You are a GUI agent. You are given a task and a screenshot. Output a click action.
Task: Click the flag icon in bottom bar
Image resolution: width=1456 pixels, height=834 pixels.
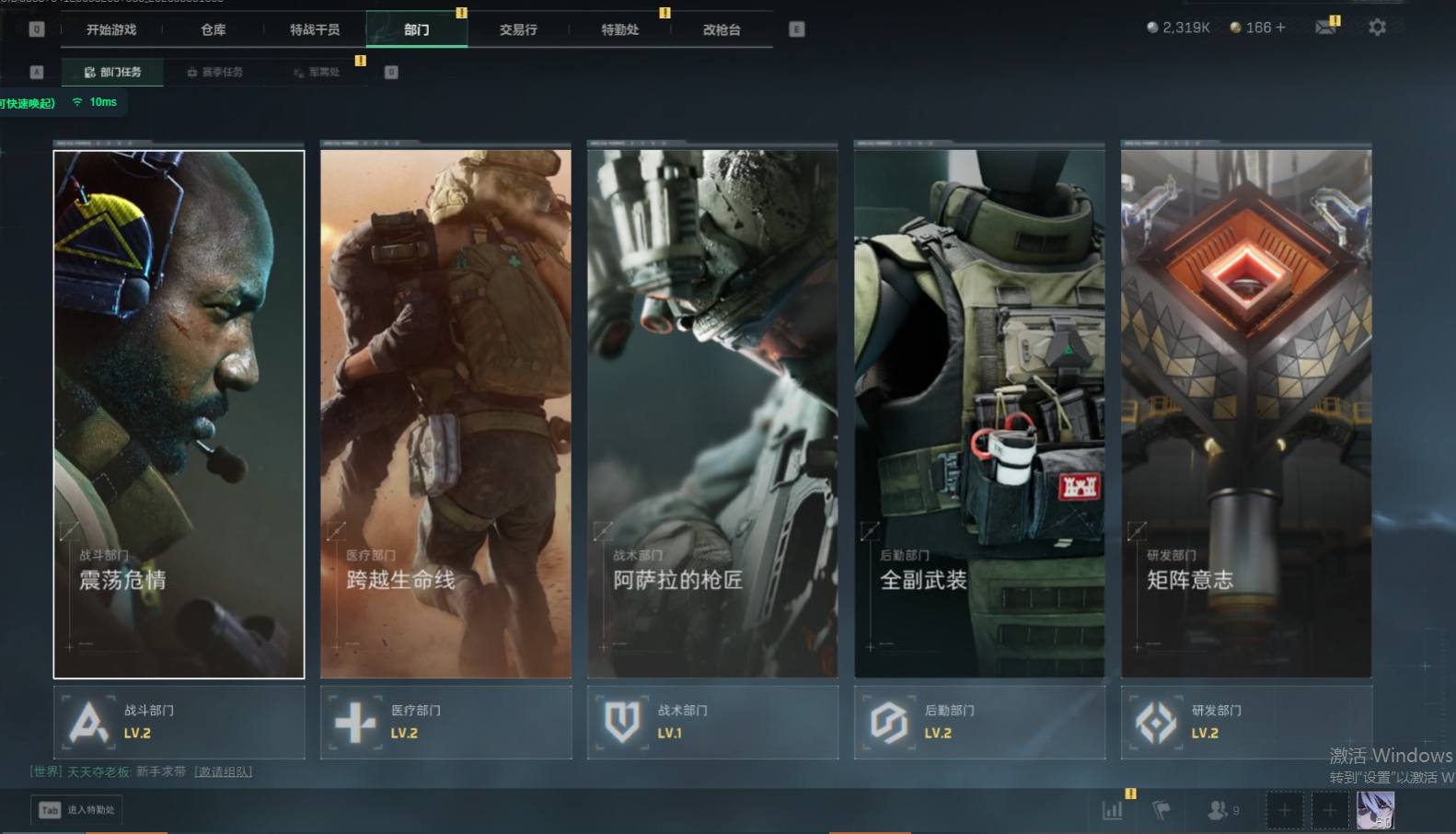coord(1161,810)
